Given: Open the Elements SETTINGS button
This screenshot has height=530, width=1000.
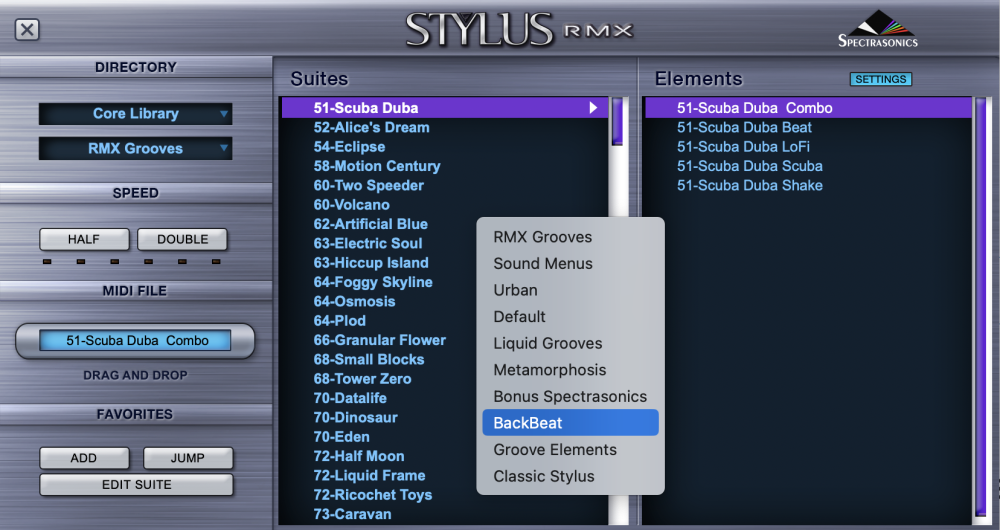Looking at the screenshot, I should click(881, 79).
